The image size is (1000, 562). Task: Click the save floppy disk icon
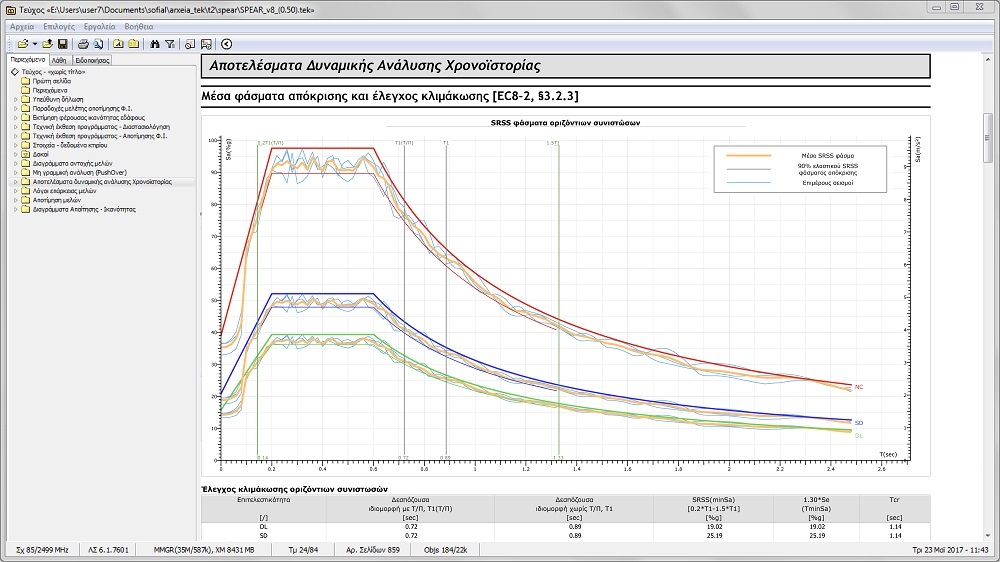click(62, 44)
